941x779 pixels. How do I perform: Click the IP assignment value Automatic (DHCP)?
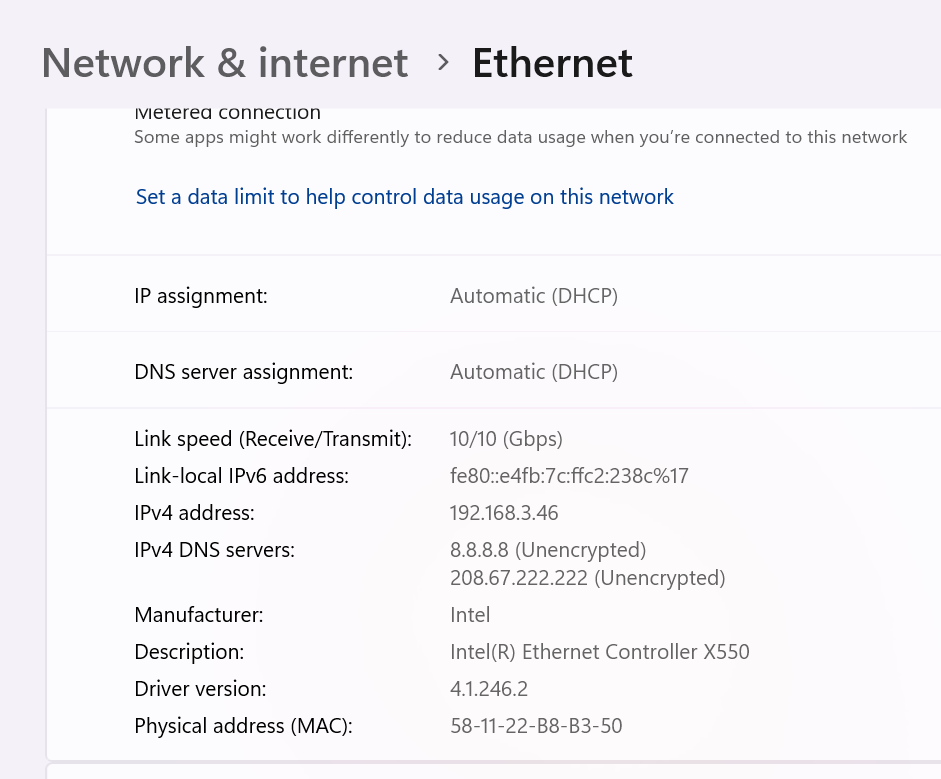click(x=534, y=296)
